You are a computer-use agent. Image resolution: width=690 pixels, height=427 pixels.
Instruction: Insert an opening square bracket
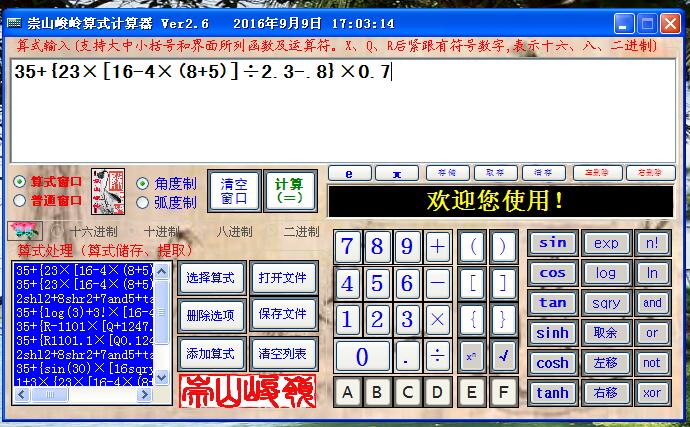[472, 283]
